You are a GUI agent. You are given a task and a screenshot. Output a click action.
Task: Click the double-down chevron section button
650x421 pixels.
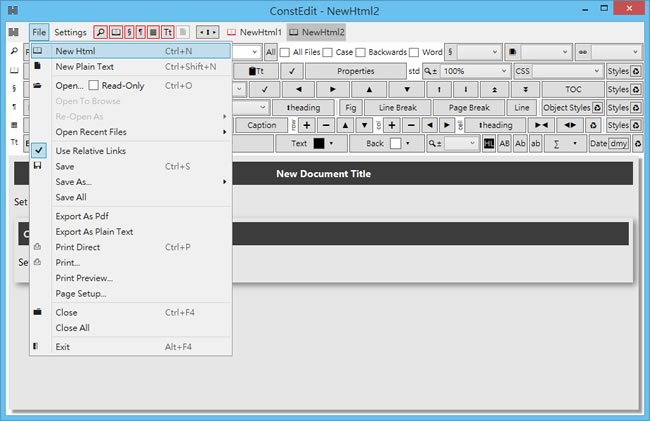[525, 89]
